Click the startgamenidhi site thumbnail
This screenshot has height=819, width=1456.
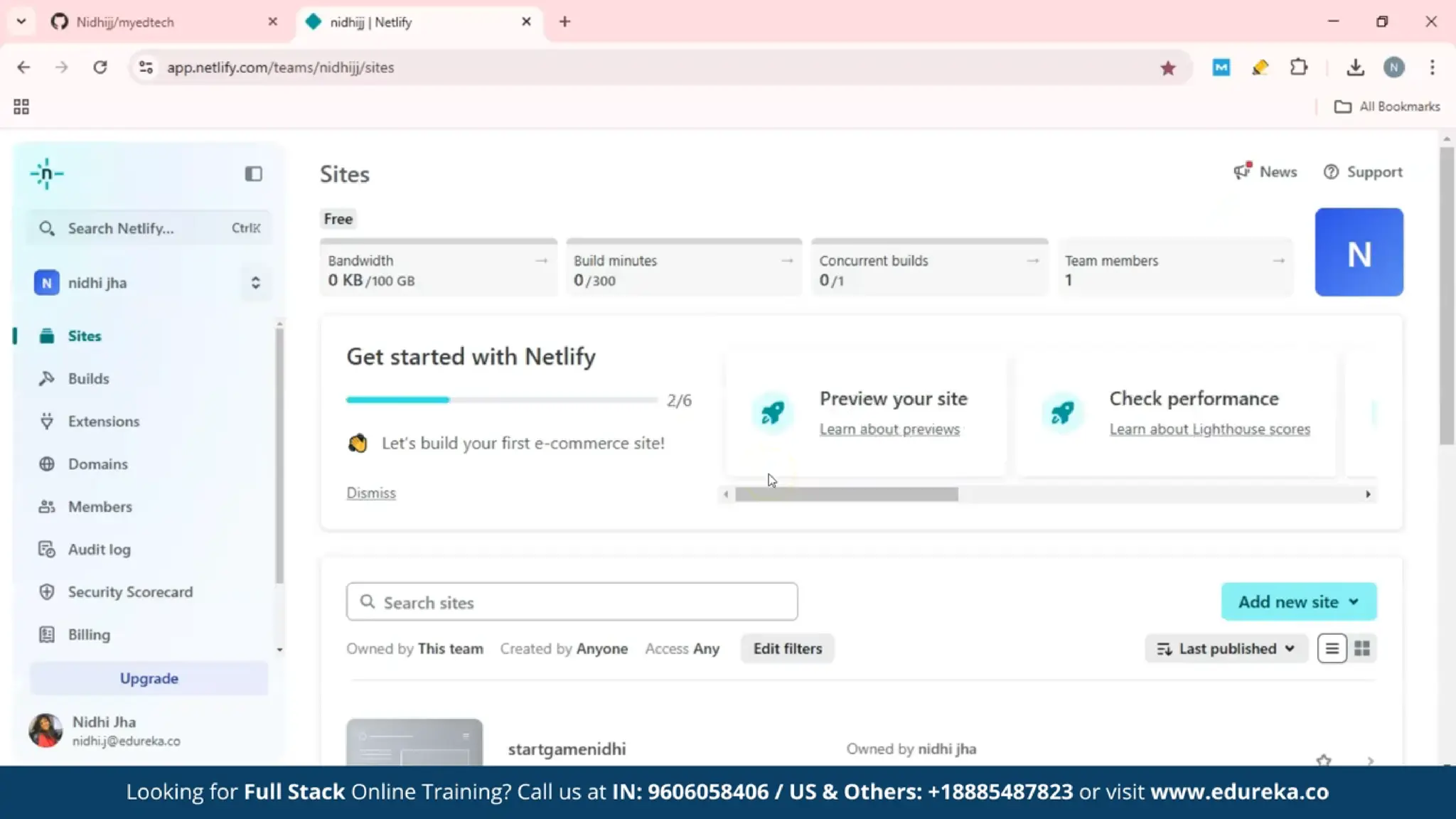pos(414,742)
